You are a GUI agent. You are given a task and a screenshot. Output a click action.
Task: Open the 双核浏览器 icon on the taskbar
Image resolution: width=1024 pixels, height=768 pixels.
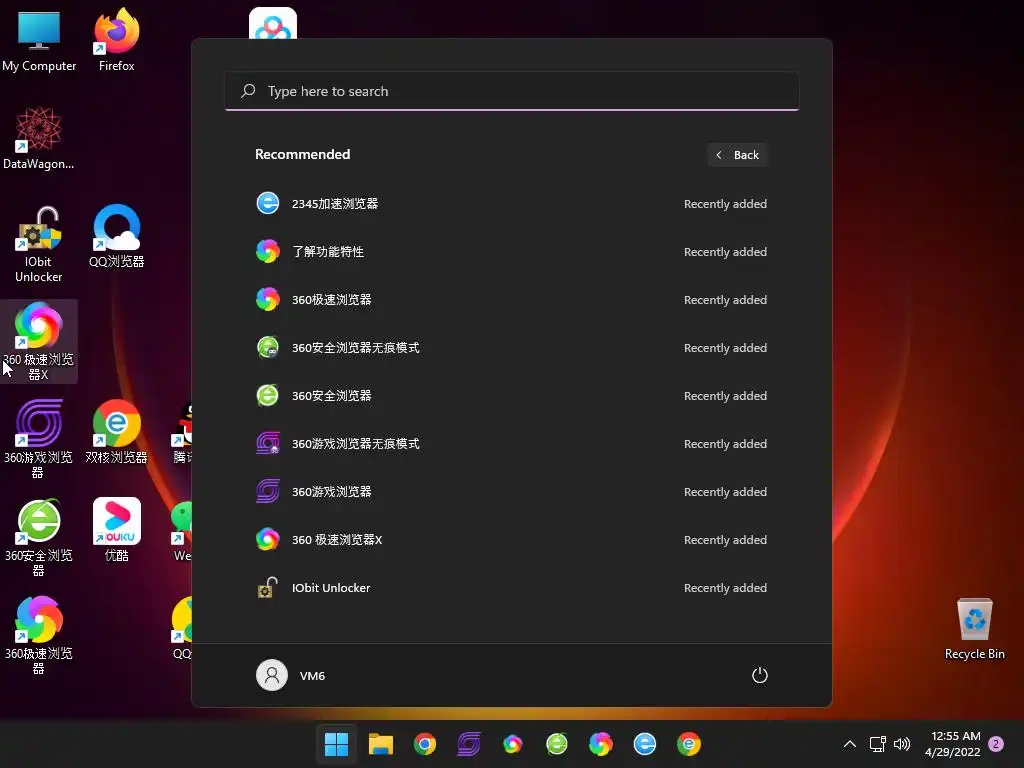pos(689,744)
